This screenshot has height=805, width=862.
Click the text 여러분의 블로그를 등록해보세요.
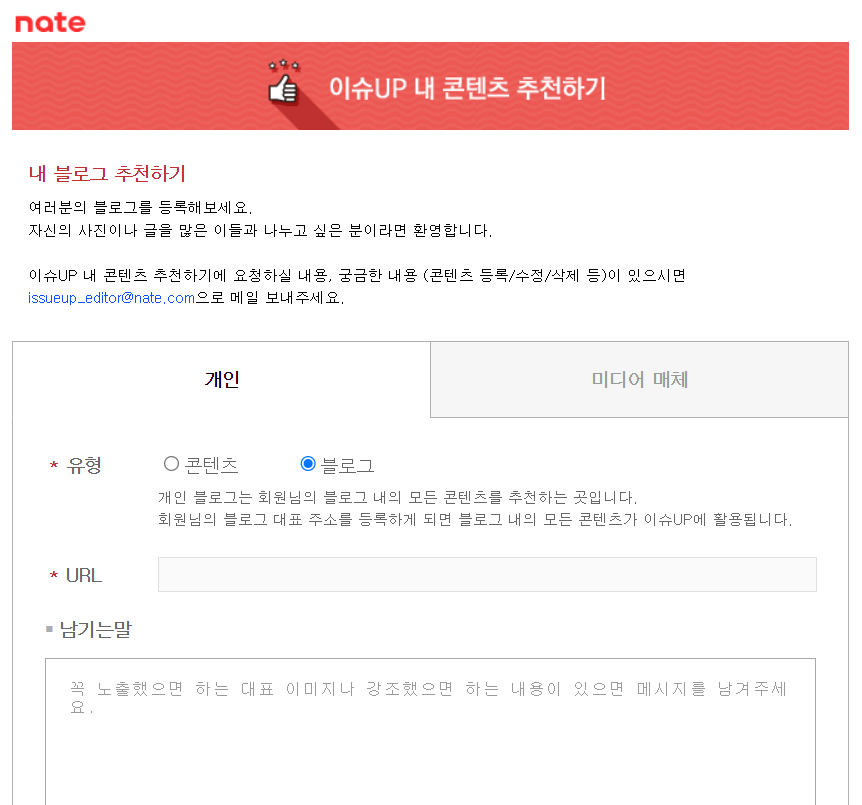tap(141, 208)
